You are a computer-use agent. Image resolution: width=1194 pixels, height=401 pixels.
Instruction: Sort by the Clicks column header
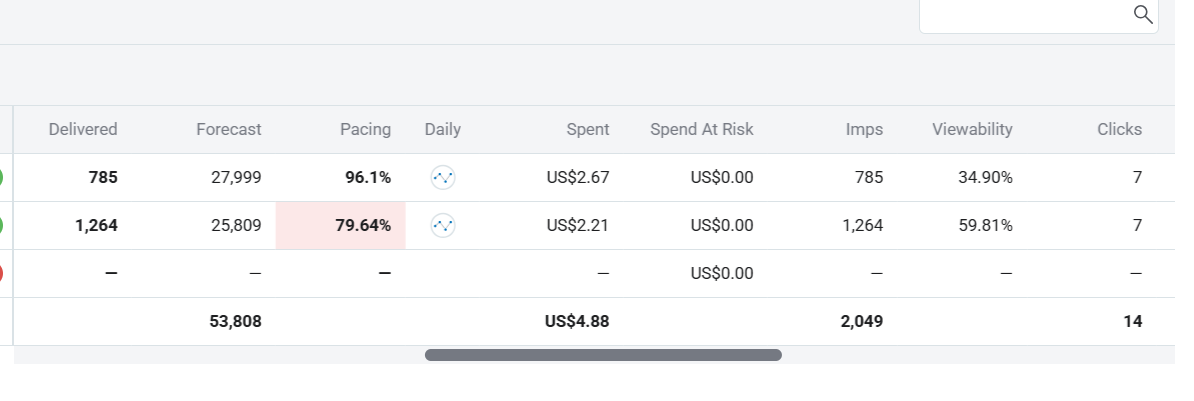[1119, 129]
